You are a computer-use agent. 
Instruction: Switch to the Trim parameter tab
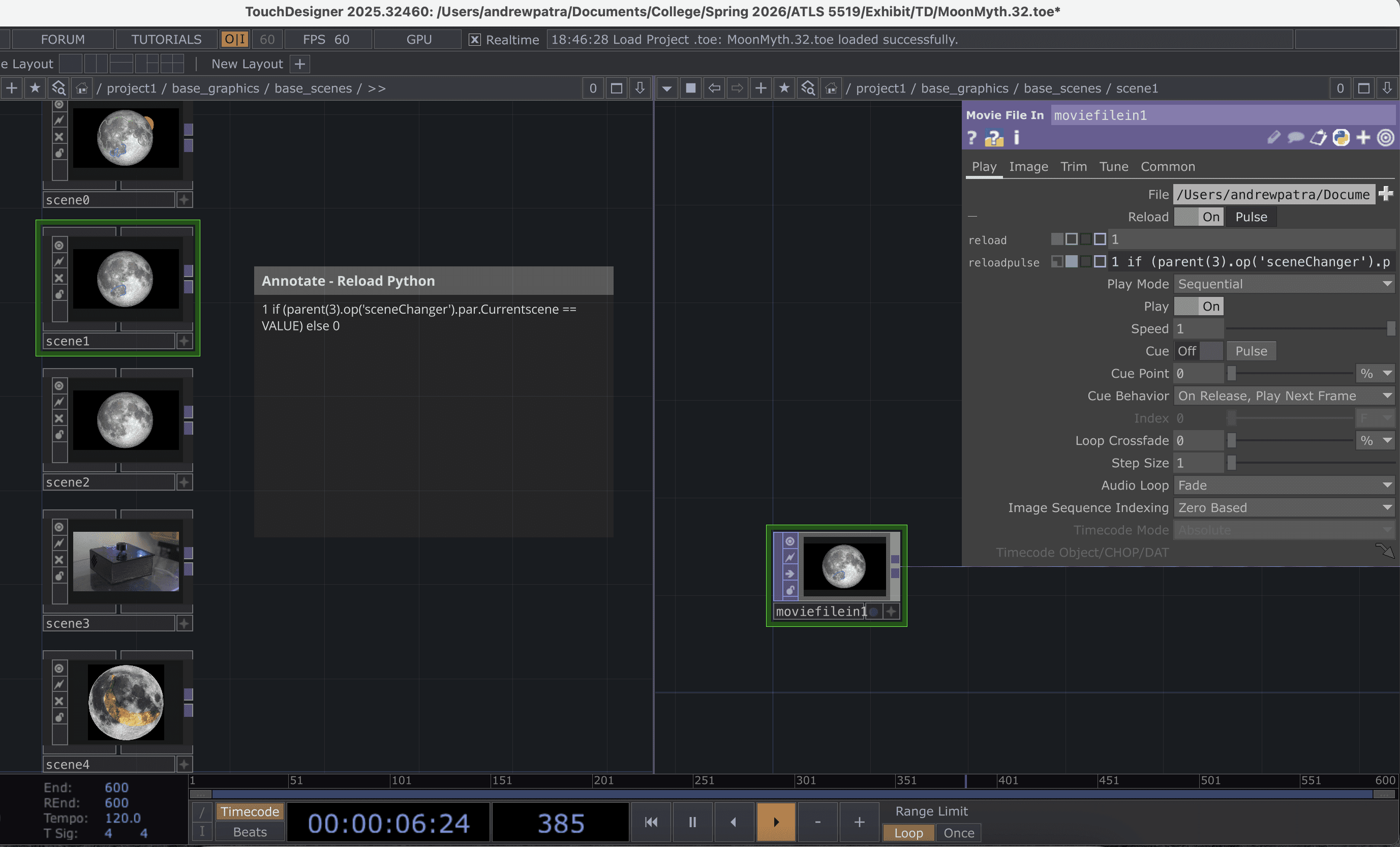click(x=1073, y=166)
